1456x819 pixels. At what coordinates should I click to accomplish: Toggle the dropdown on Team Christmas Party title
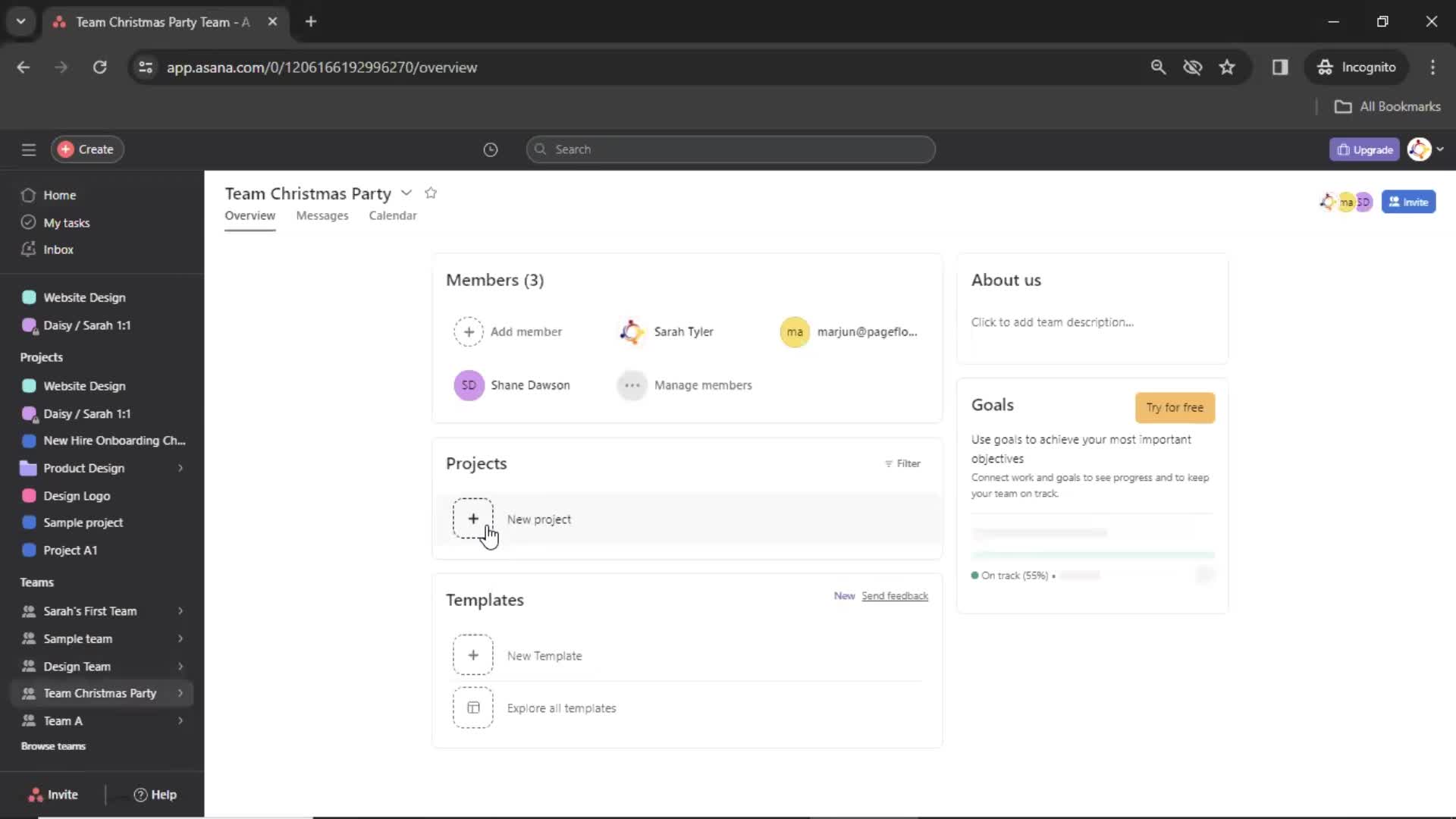[x=405, y=193]
